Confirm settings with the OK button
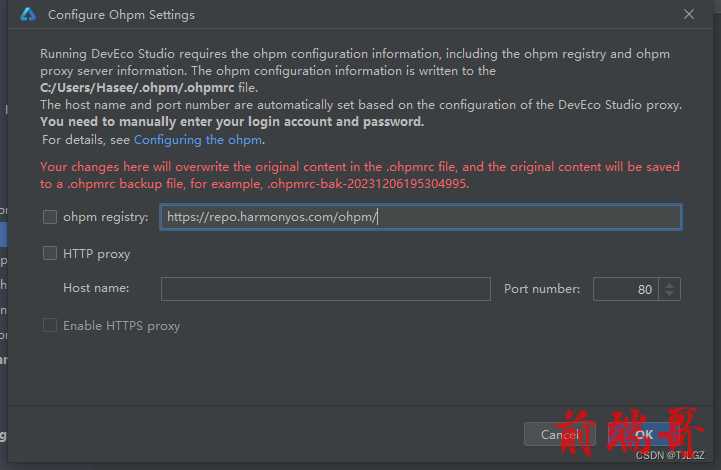The width and height of the screenshot is (721, 470). (644, 434)
